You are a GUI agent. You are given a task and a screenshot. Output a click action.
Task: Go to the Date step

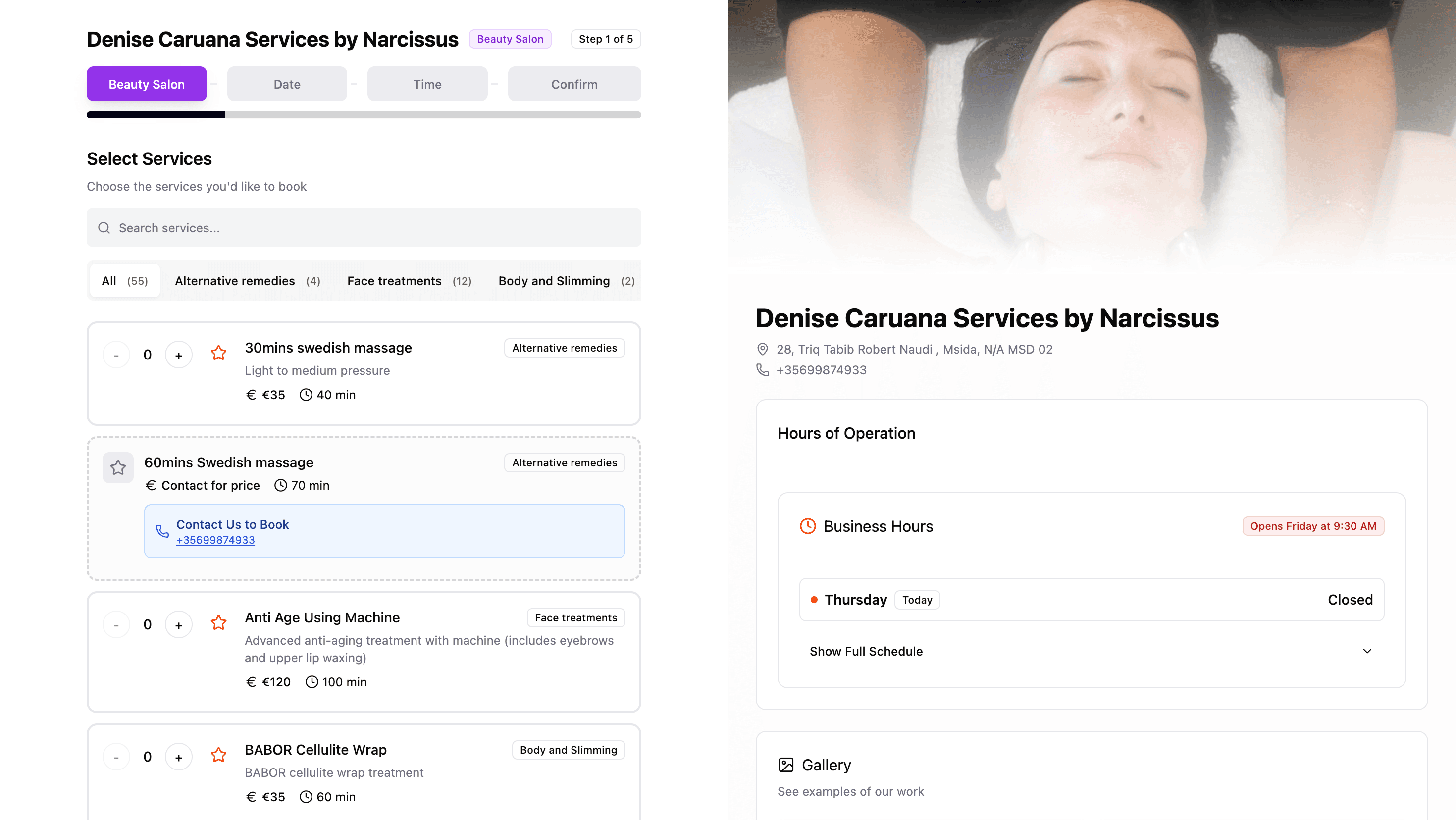[287, 84]
